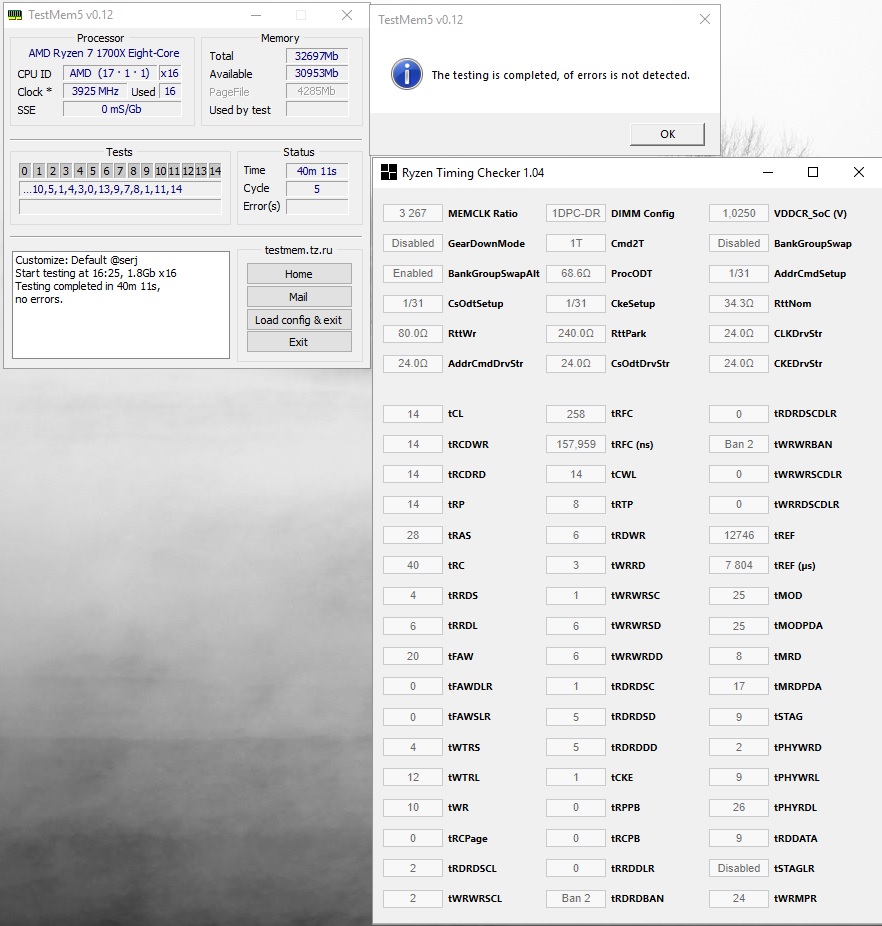Open the Home link in TestMem5
The width and height of the screenshot is (882, 926).
299,274
